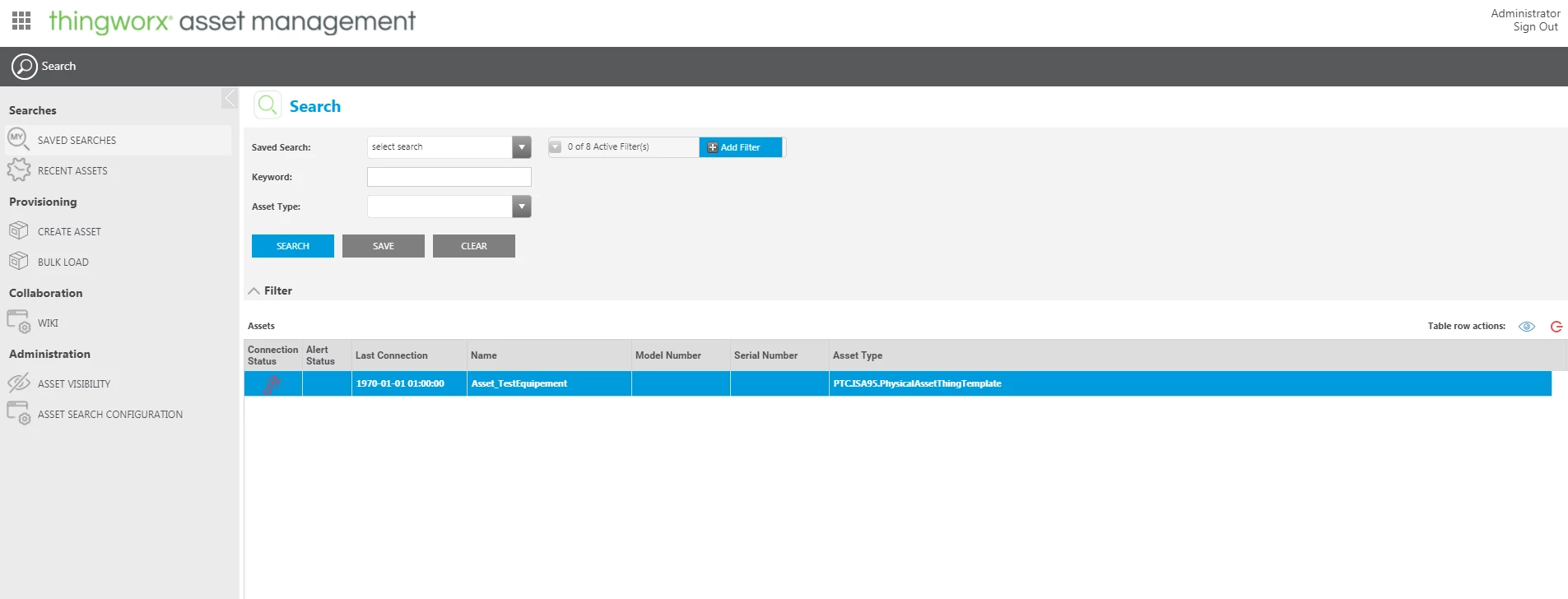Click the PTC.ISA95.PhysicalAssetThingTemplate cell

point(1190,383)
